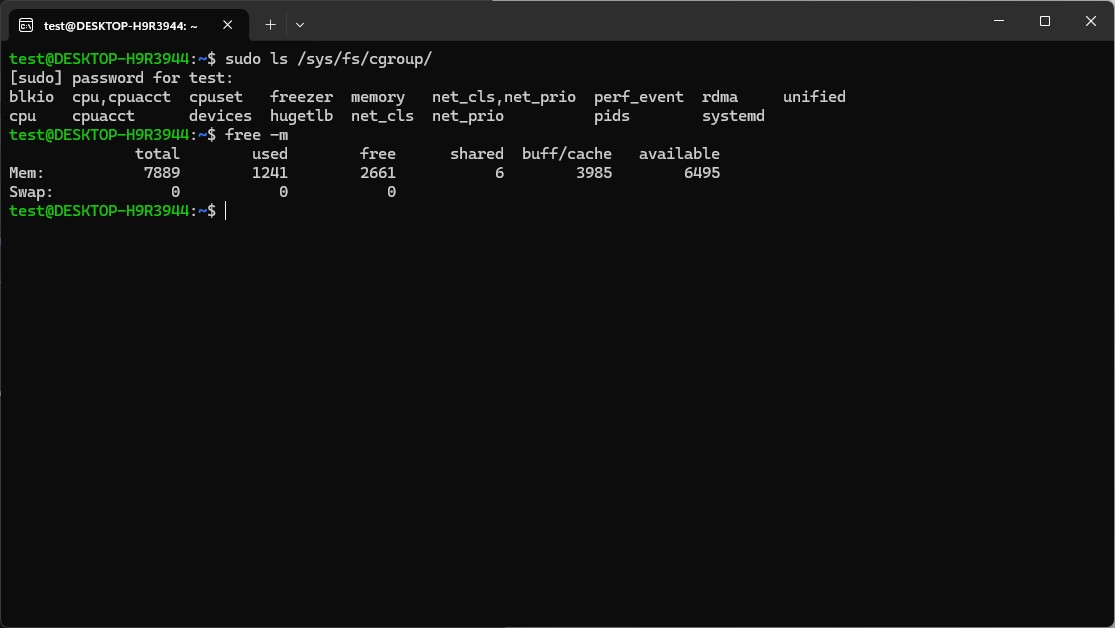The image size is (1115, 628).
Task: Open a new tab with the plus button
Action: [270, 24]
